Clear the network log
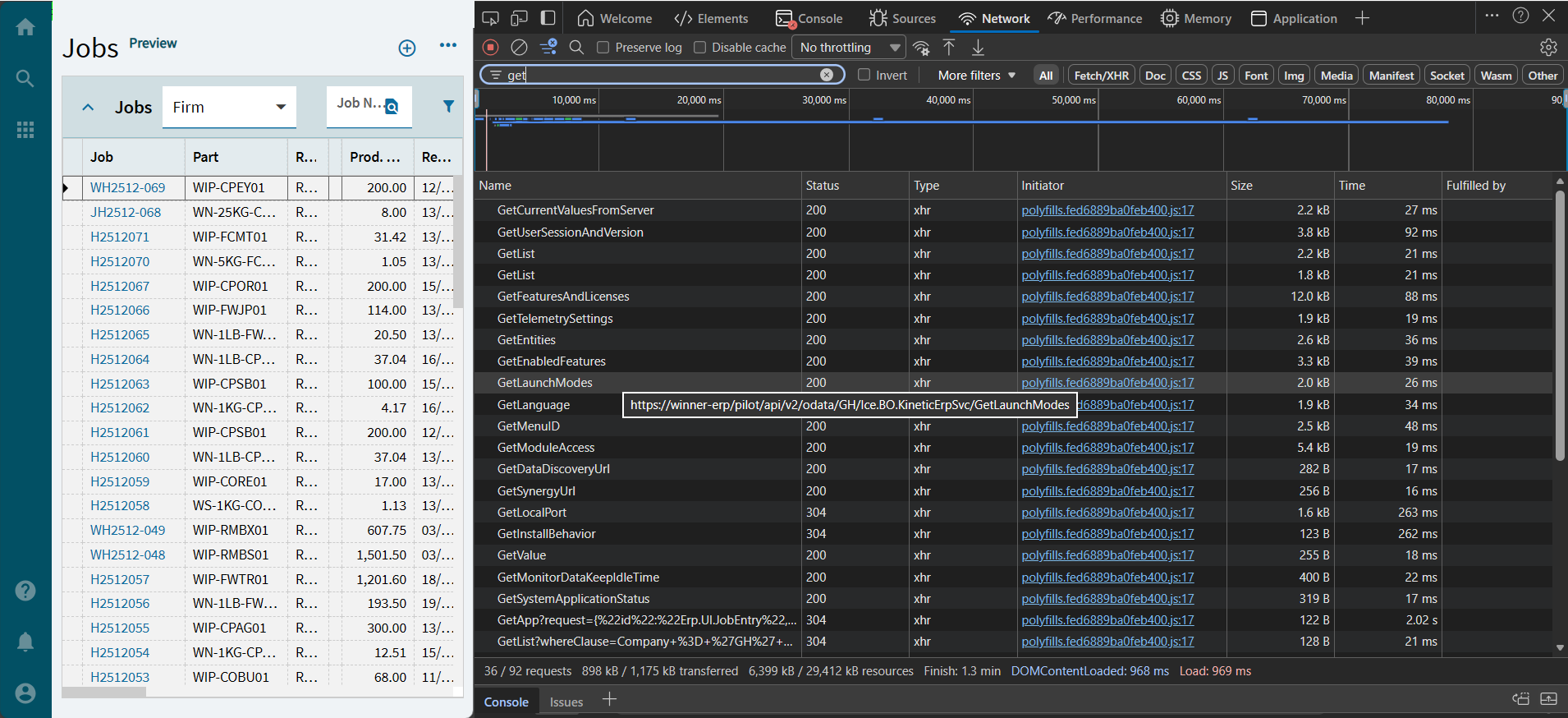Screen dimensions: 1568x718 pyautogui.click(x=519, y=48)
